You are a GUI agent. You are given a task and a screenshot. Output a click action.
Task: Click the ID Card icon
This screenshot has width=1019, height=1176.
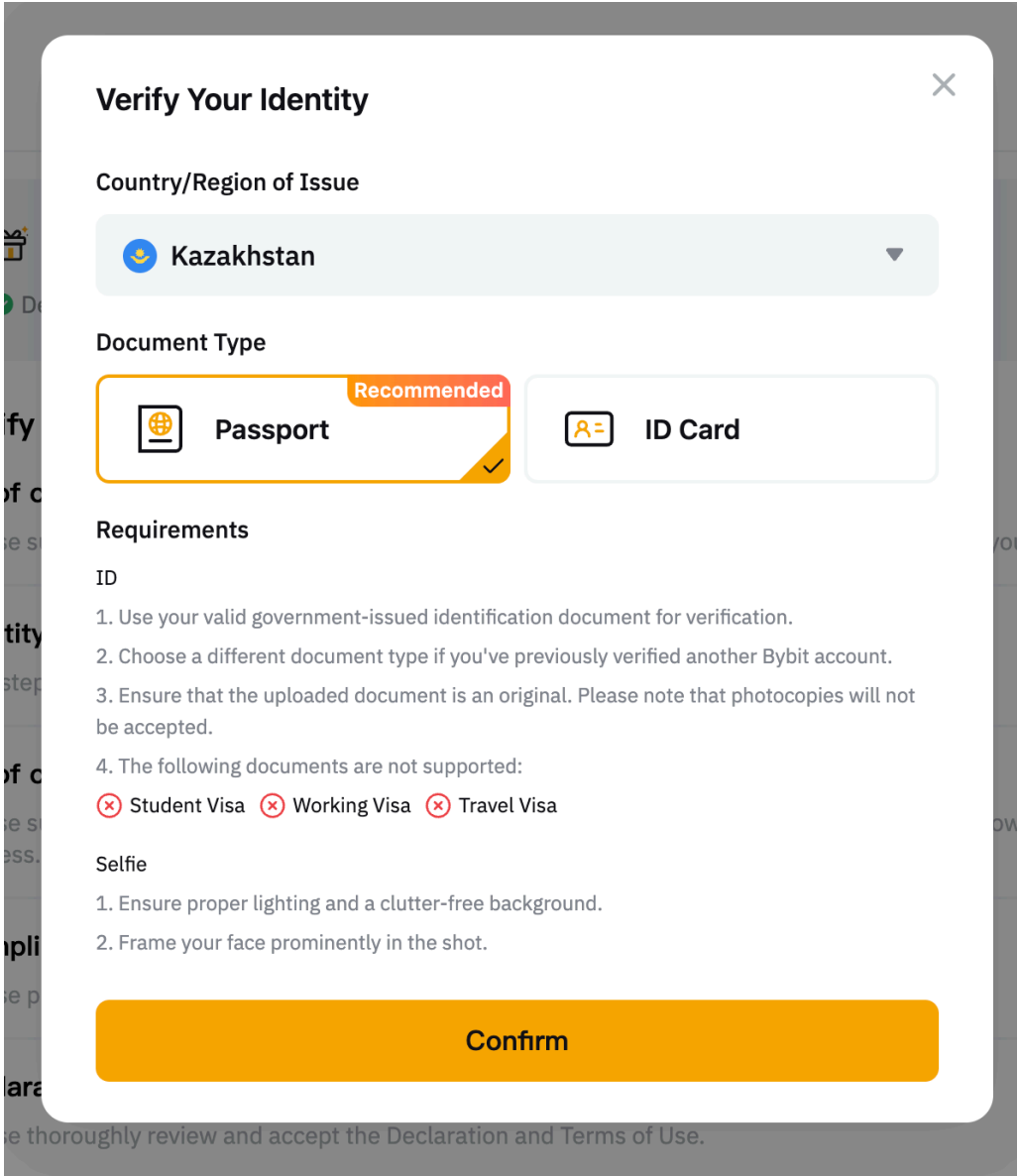(x=589, y=429)
